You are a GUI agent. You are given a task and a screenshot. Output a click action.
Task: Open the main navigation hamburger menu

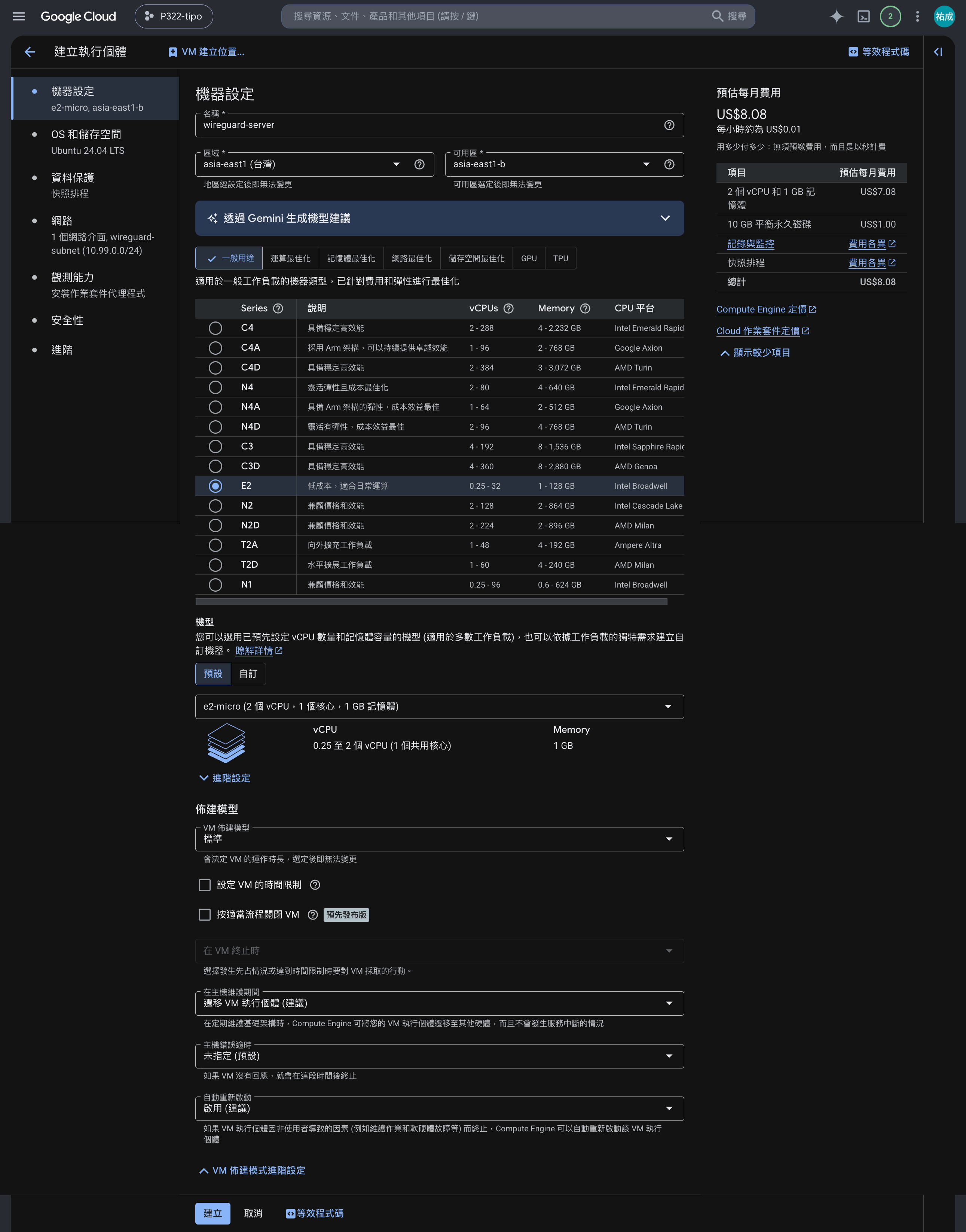19,16
